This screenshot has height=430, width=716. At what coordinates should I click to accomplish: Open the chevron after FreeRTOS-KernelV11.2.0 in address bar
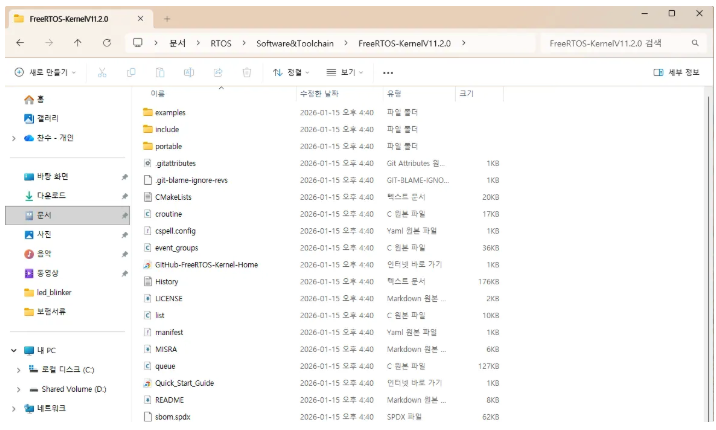[463, 43]
